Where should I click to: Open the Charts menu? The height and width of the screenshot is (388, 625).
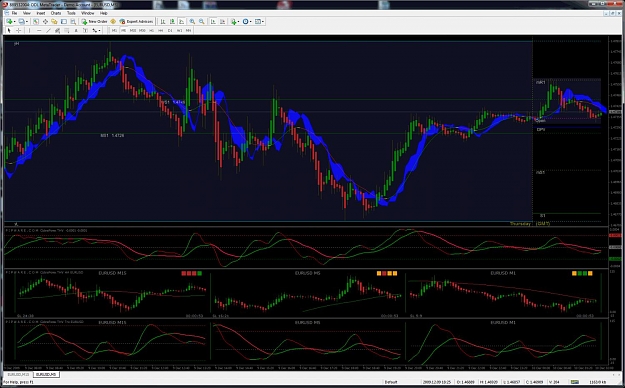(56, 13)
